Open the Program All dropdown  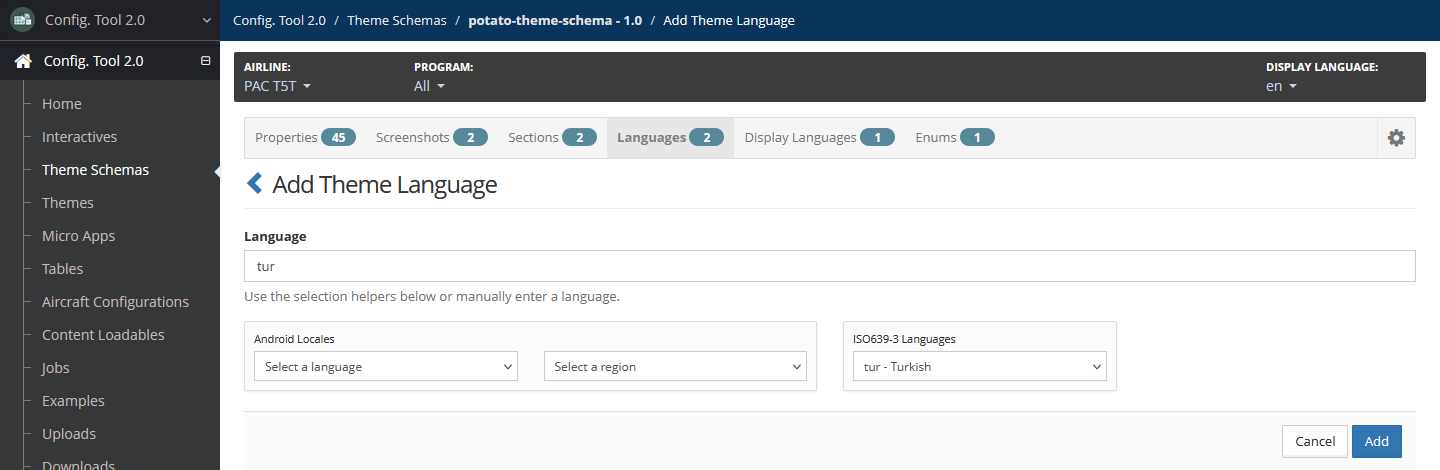(x=429, y=86)
